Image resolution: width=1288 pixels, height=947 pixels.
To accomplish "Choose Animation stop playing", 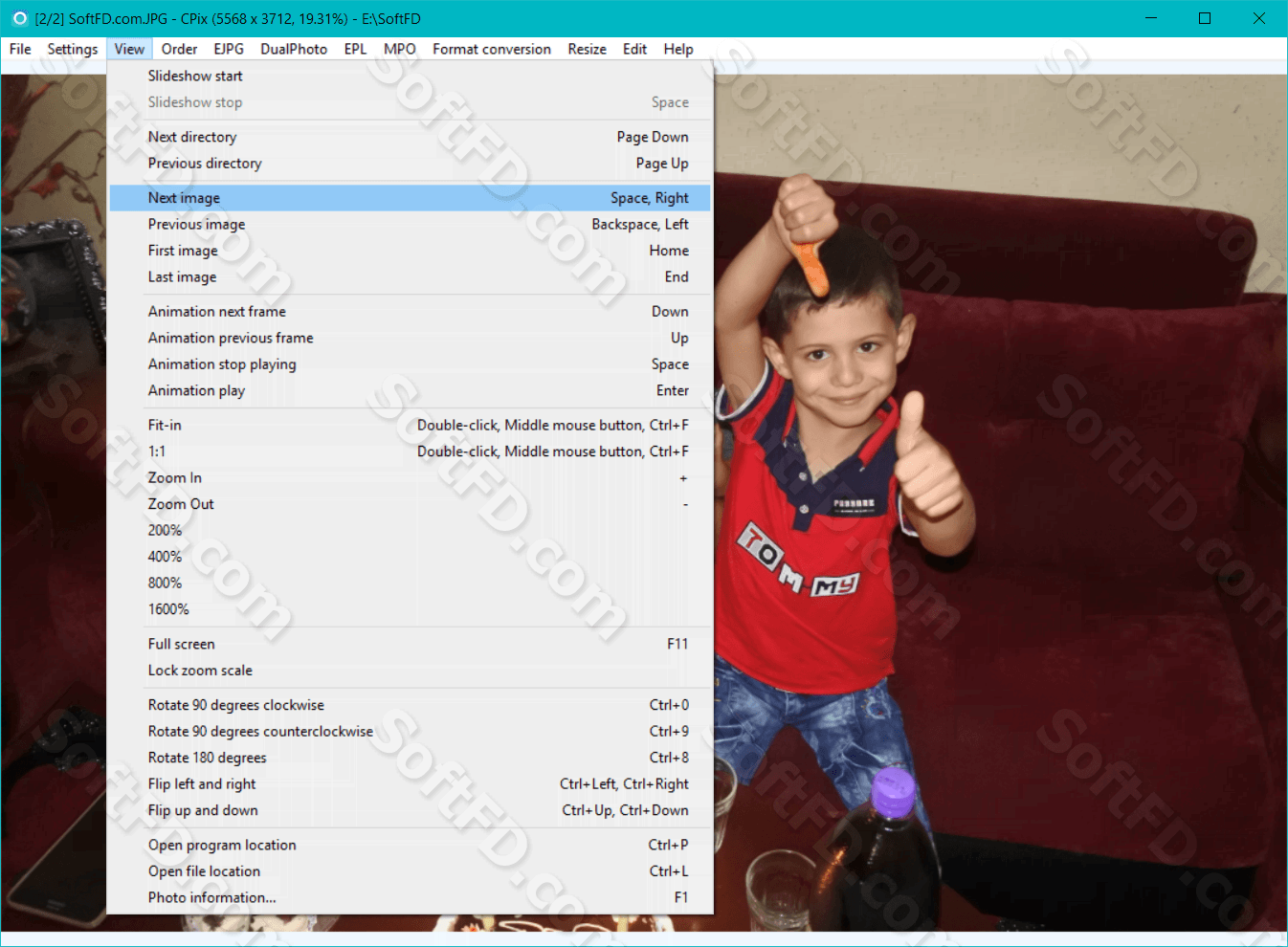I will point(410,364).
